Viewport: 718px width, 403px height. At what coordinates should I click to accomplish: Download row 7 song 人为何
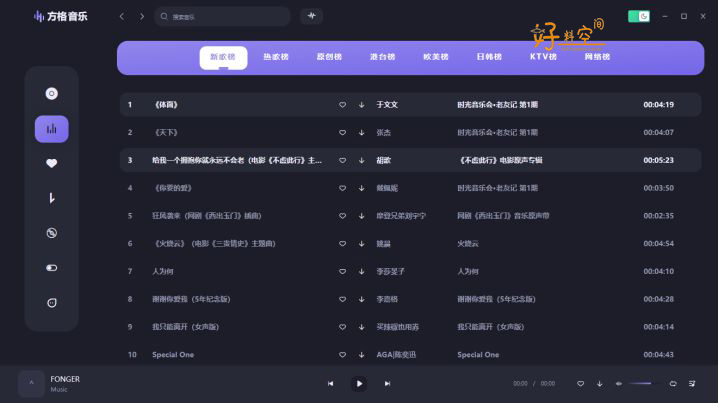click(x=362, y=272)
